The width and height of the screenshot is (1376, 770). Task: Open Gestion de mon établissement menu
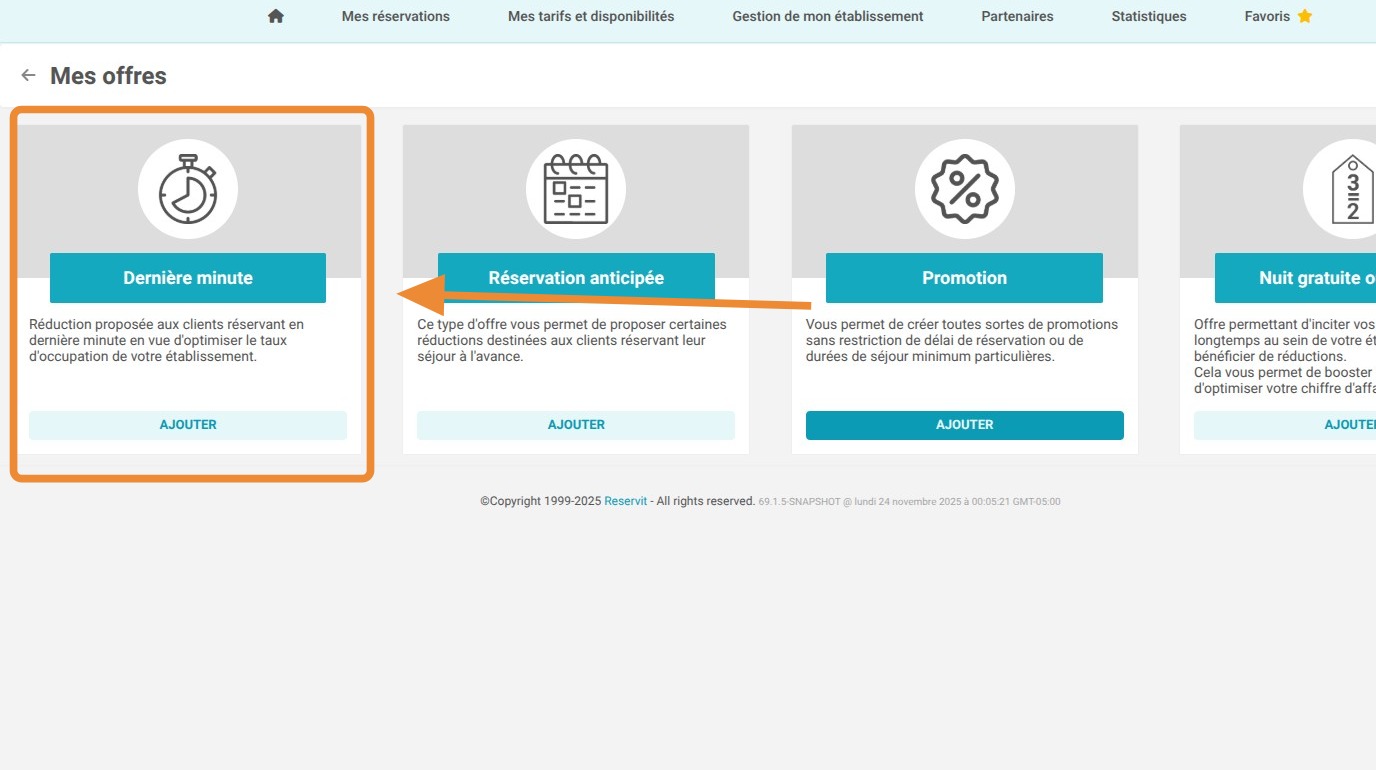click(x=828, y=16)
